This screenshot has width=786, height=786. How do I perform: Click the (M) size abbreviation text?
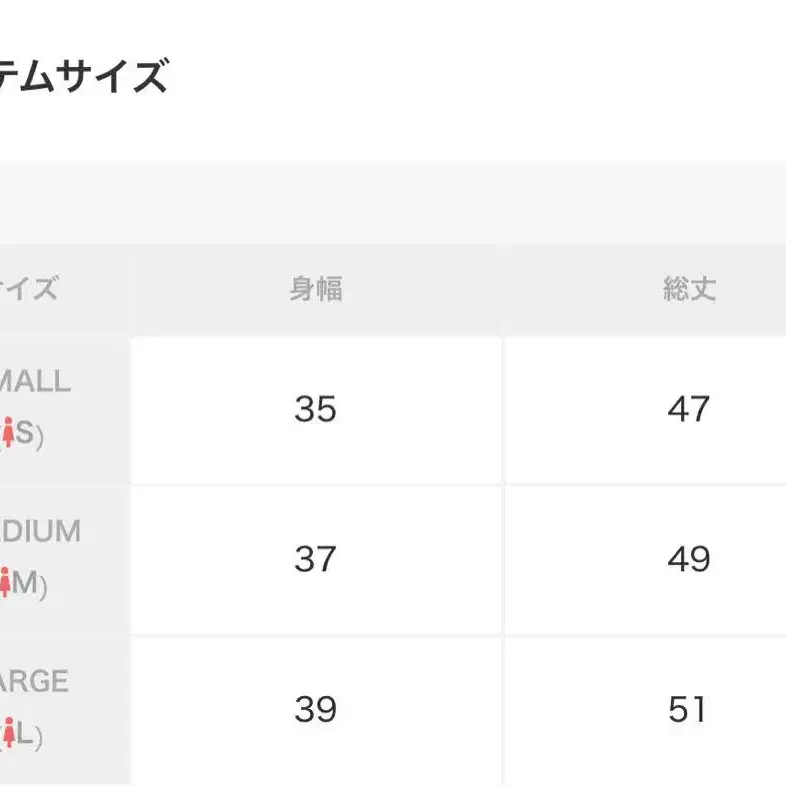pos(24,584)
